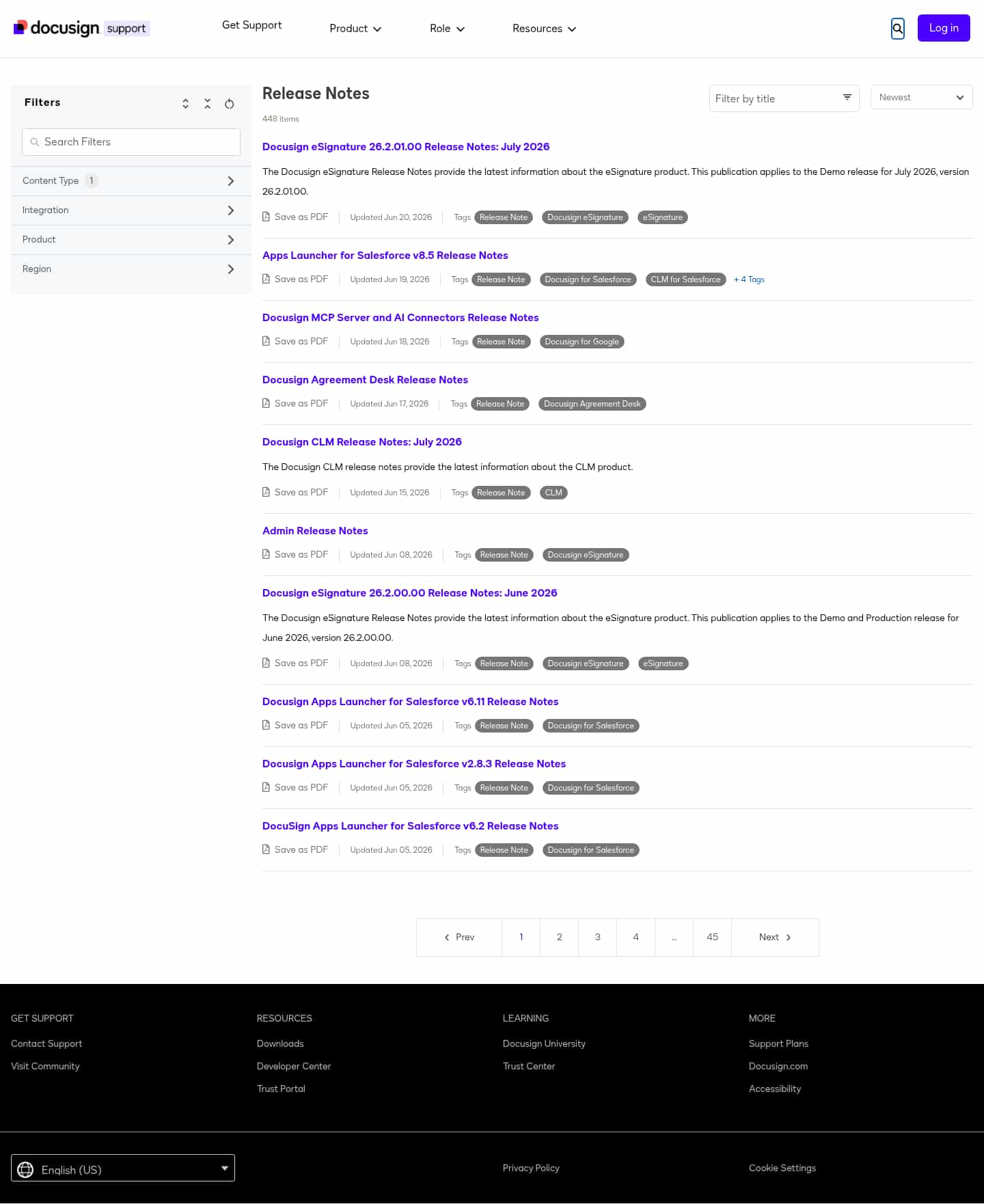Open the Newest sort dropdown
This screenshot has width=984, height=1204.
pyautogui.click(x=921, y=98)
